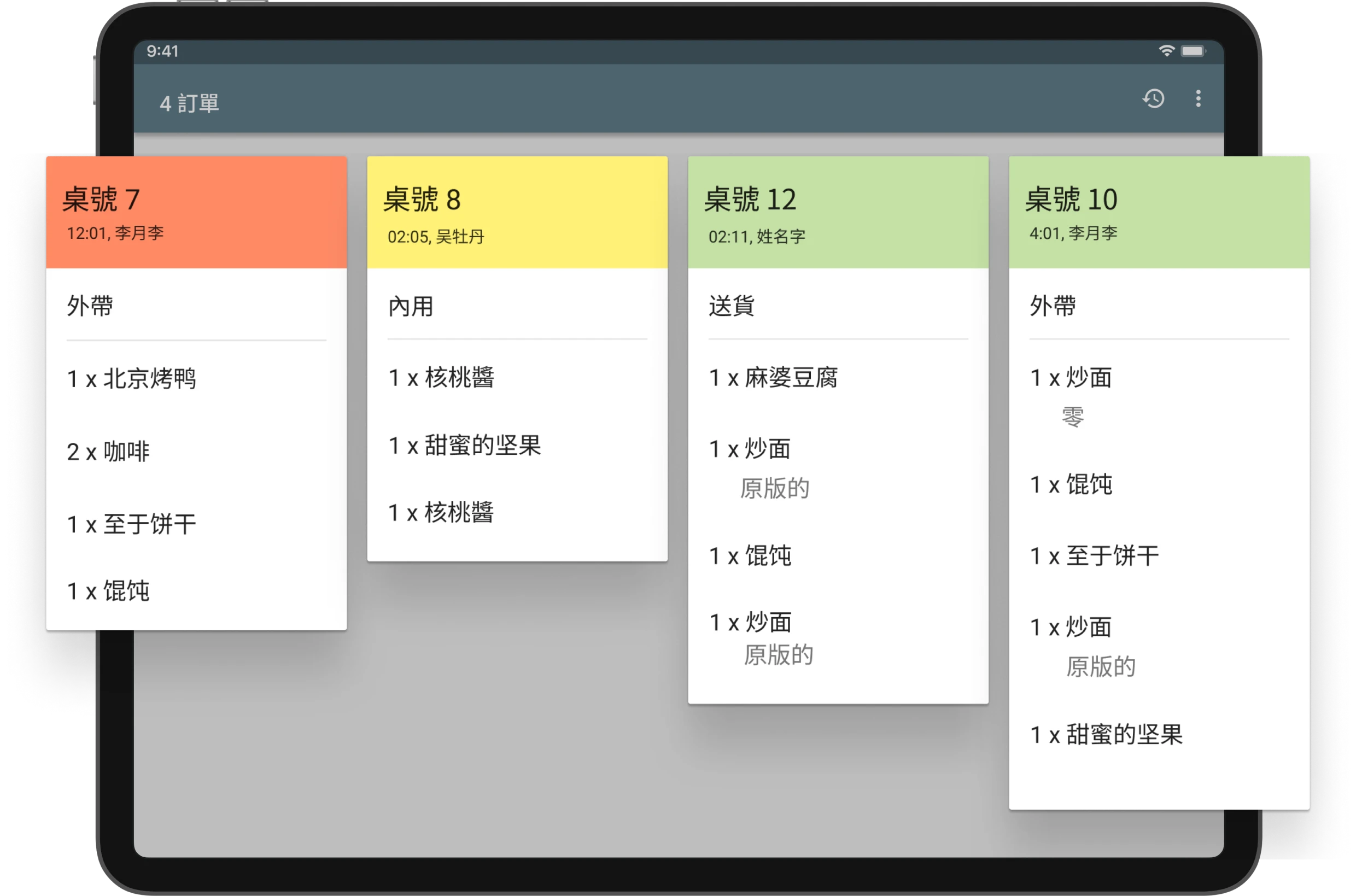Tap 送貨 label in table 12 card
The image size is (1356, 896).
[732, 306]
